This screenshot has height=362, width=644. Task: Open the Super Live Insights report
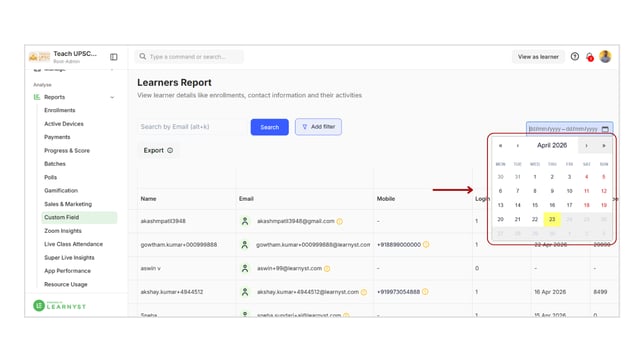coord(69,258)
